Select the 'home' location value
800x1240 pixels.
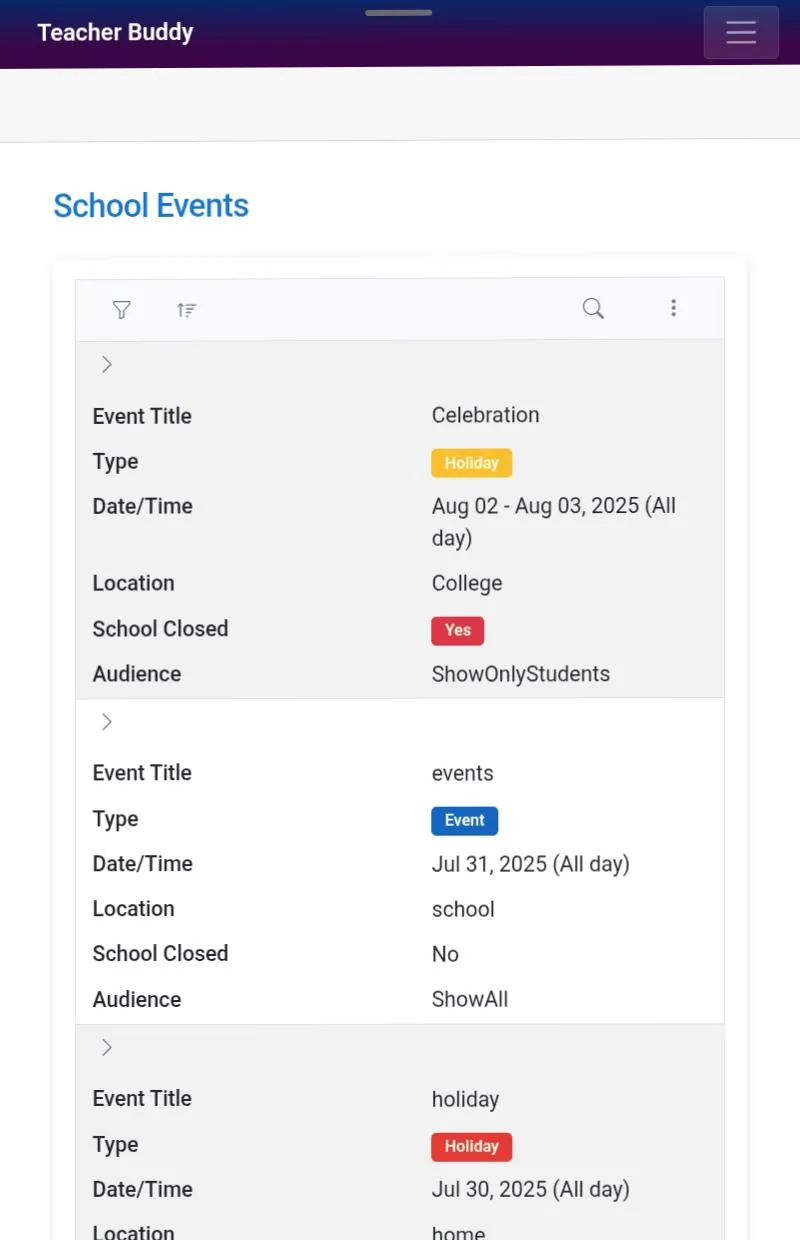click(459, 1232)
